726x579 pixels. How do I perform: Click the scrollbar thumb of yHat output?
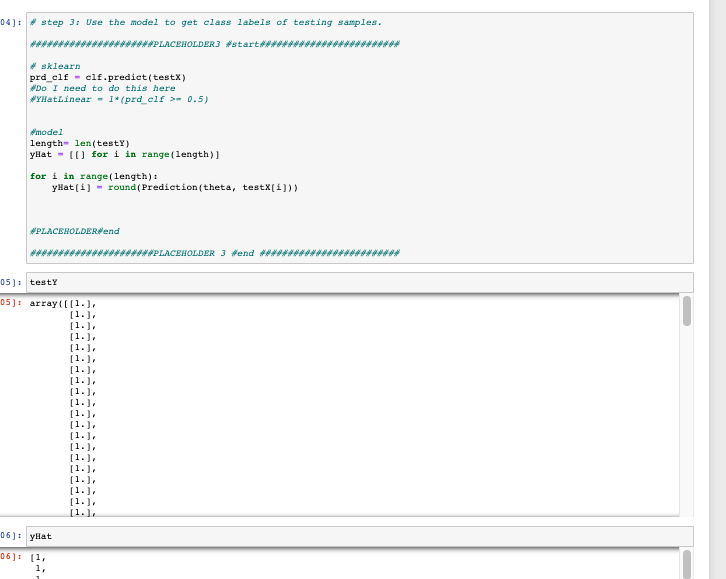(x=687, y=565)
